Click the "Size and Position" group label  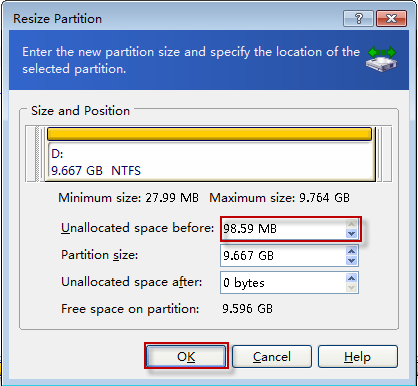click(x=80, y=111)
